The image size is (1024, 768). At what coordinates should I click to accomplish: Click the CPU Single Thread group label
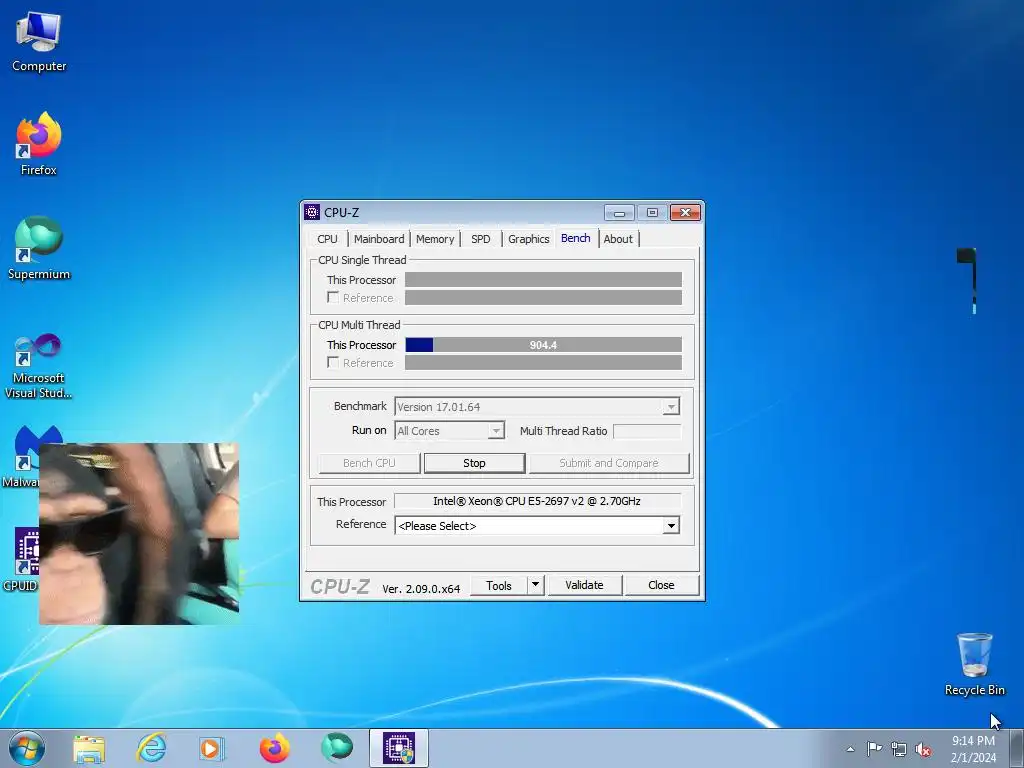click(x=362, y=260)
